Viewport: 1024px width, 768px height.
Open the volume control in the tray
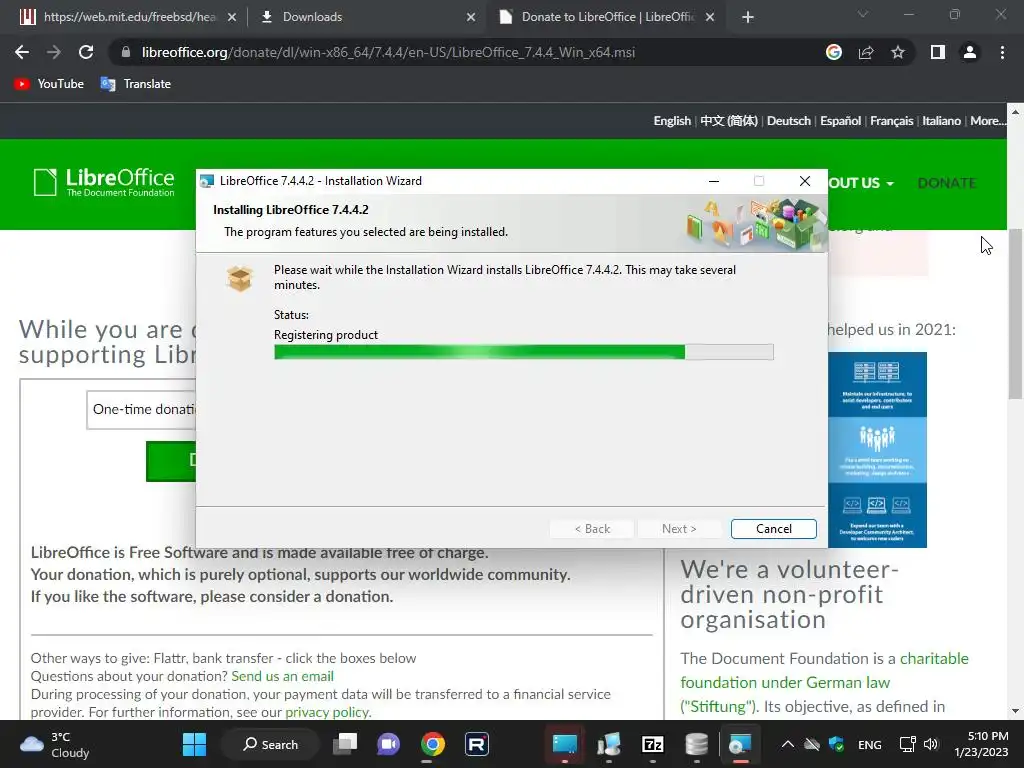click(931, 744)
